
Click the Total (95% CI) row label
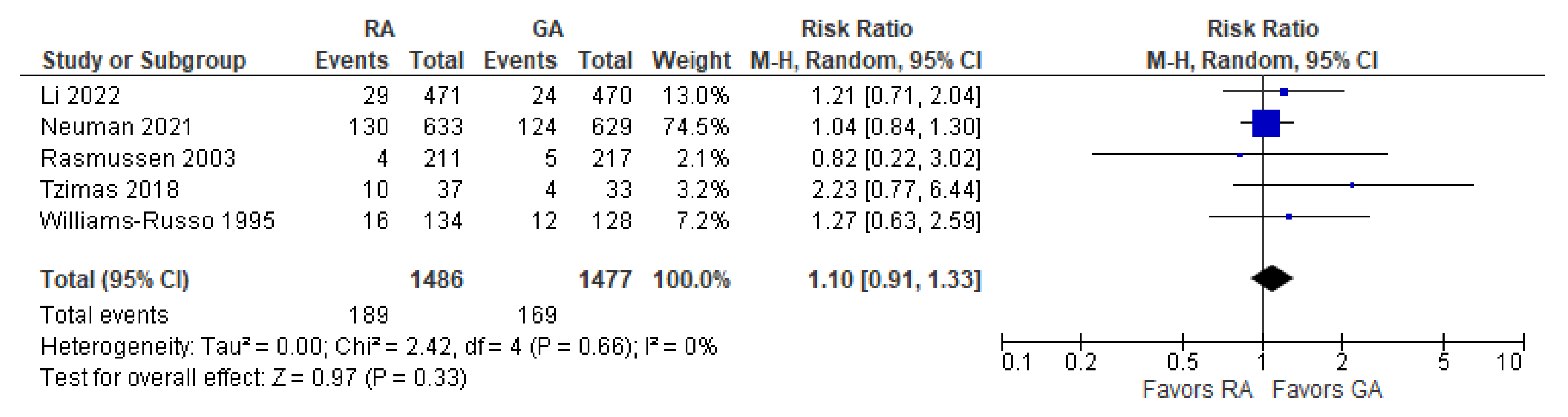click(x=115, y=280)
